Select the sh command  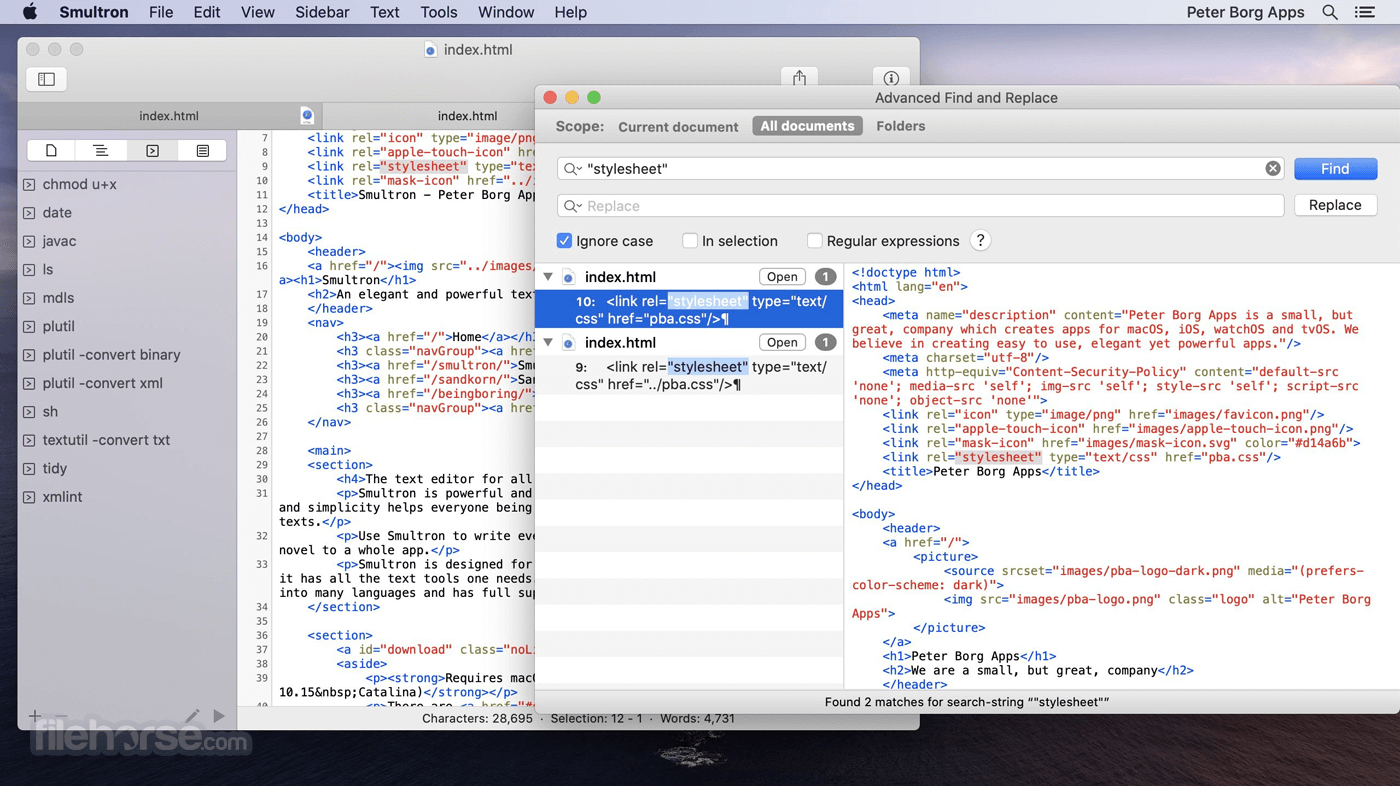tap(50, 412)
